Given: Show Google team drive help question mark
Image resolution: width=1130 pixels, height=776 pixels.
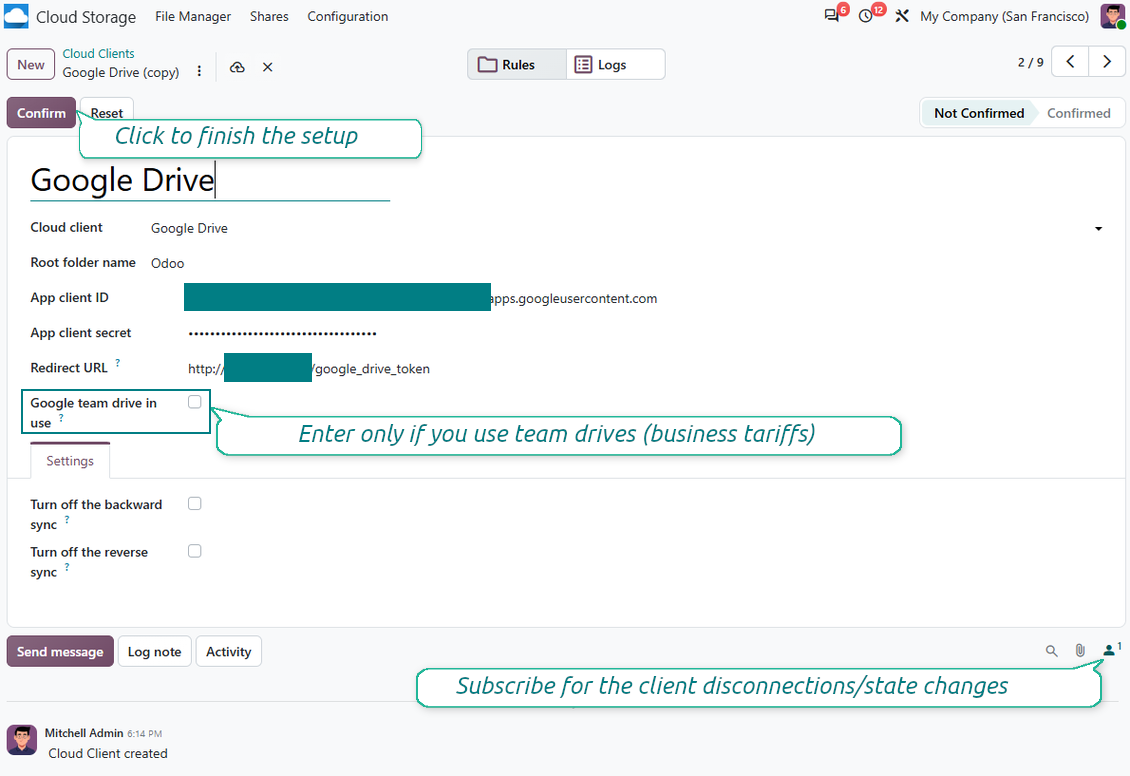Looking at the screenshot, I should coord(61,418).
